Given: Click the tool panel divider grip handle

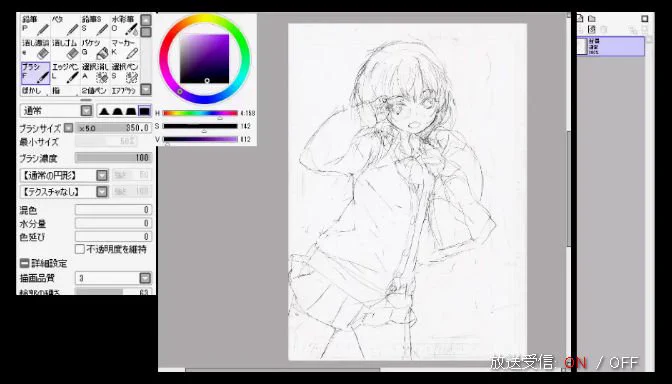Looking at the screenshot, I should [86, 100].
